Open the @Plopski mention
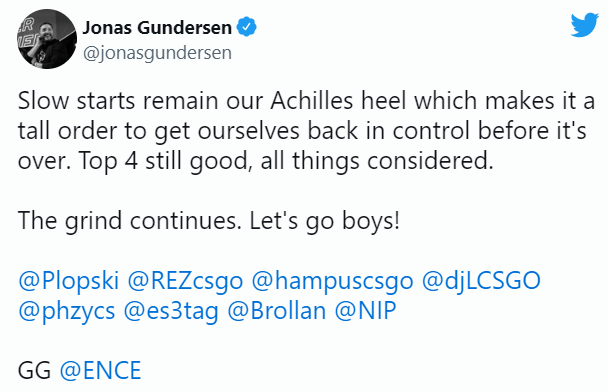 69,281
